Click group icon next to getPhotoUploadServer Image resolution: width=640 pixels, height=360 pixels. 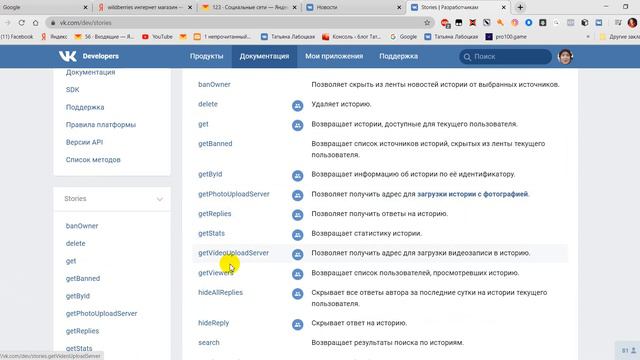298,195
